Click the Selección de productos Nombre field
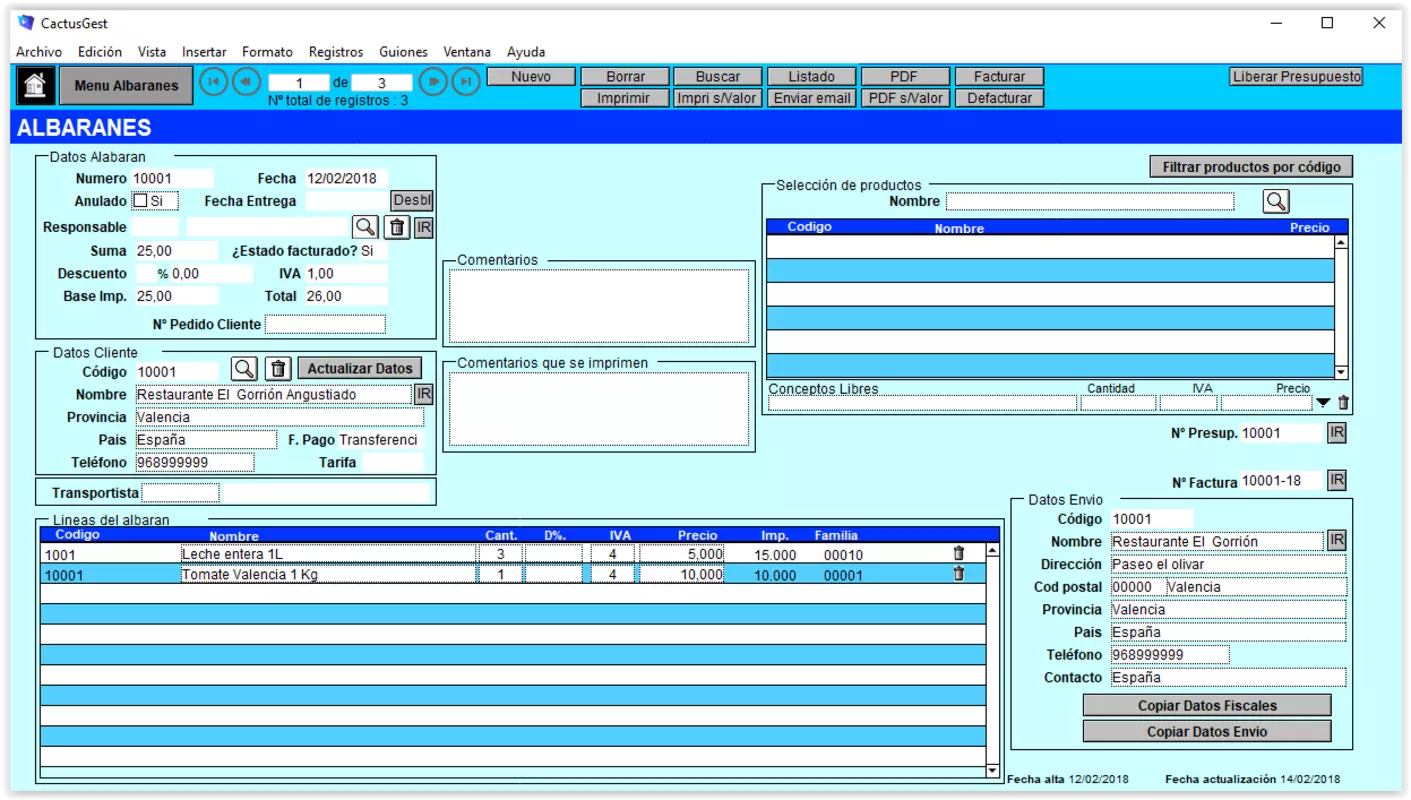The width and height of the screenshot is (1411, 800). (x=1090, y=201)
